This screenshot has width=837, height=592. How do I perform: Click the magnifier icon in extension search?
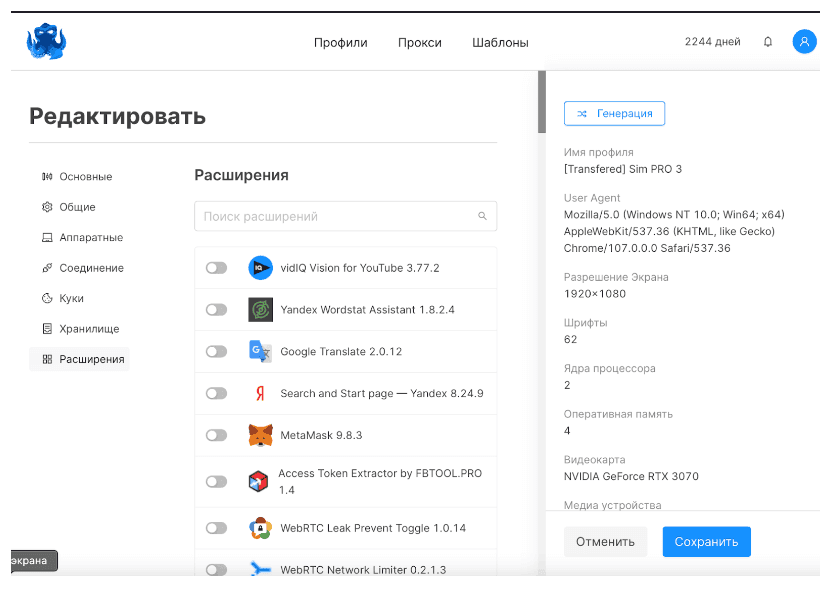coord(481,216)
